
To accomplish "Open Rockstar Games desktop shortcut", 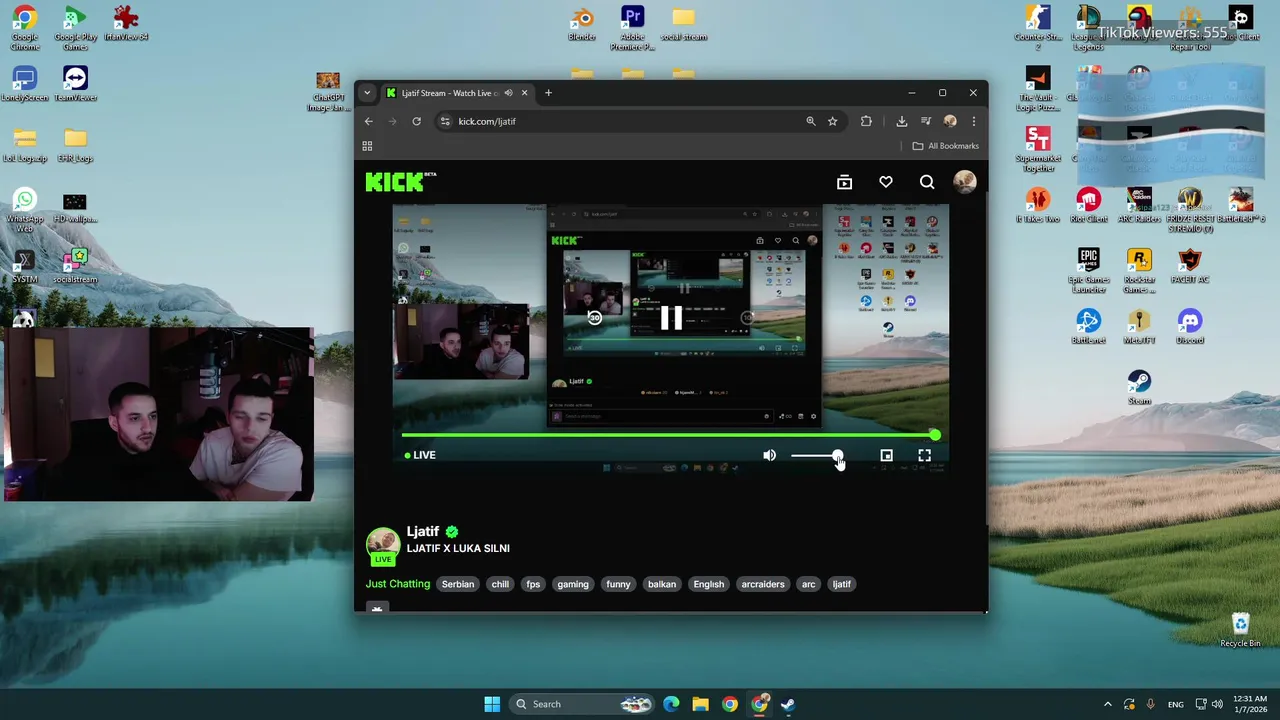I will (1139, 270).
